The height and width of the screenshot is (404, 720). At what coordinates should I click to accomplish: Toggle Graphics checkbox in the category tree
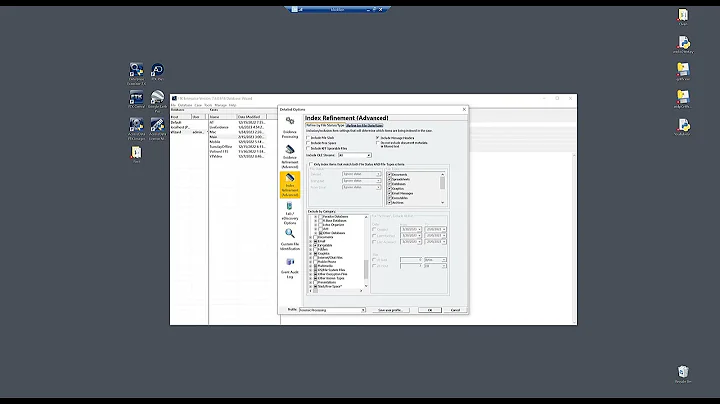click(315, 253)
